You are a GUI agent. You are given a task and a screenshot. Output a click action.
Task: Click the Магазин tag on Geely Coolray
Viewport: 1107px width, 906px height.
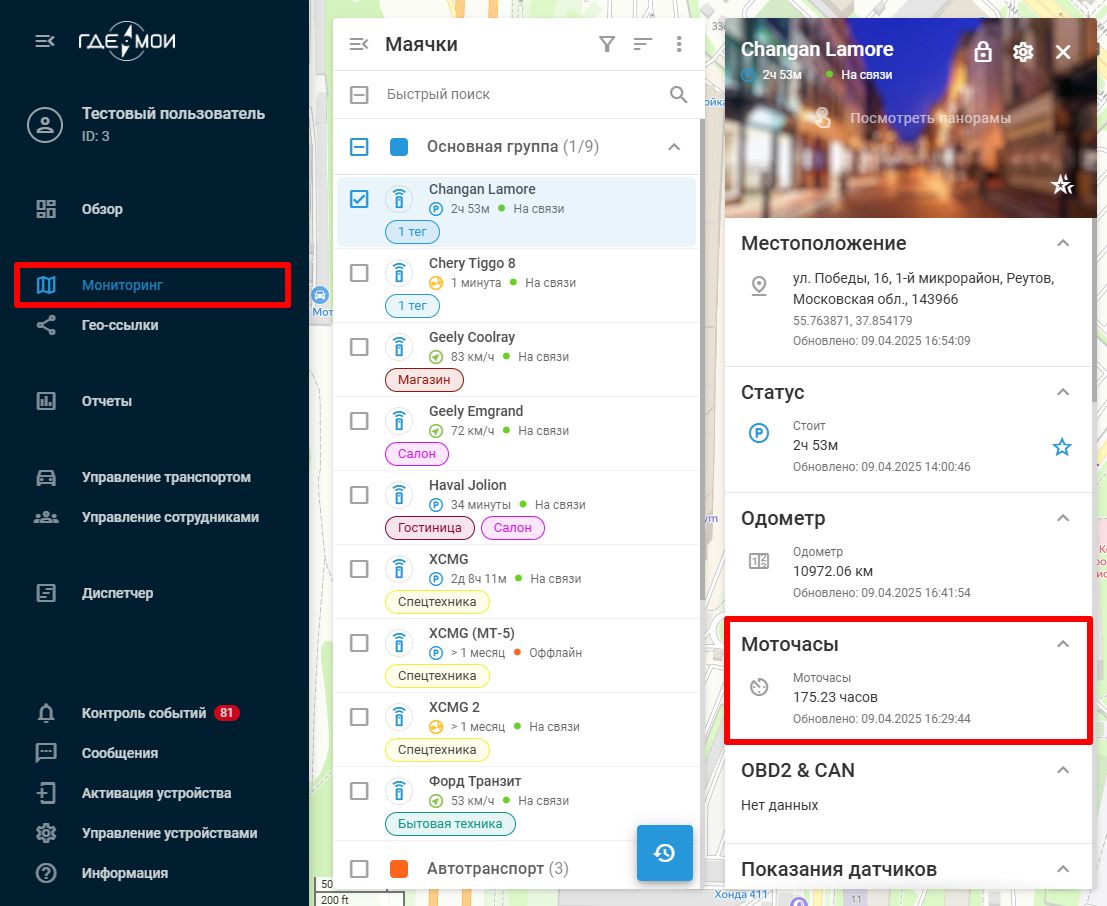coord(424,379)
